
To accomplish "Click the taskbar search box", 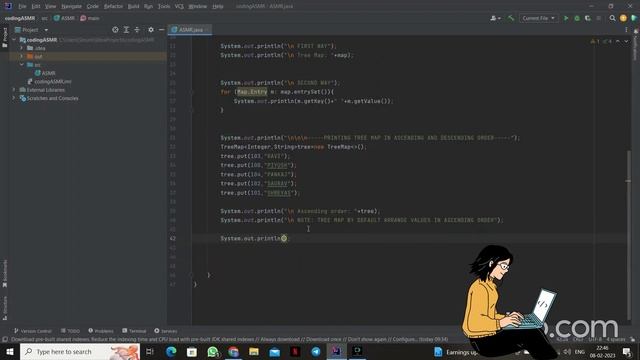I will (80, 351).
